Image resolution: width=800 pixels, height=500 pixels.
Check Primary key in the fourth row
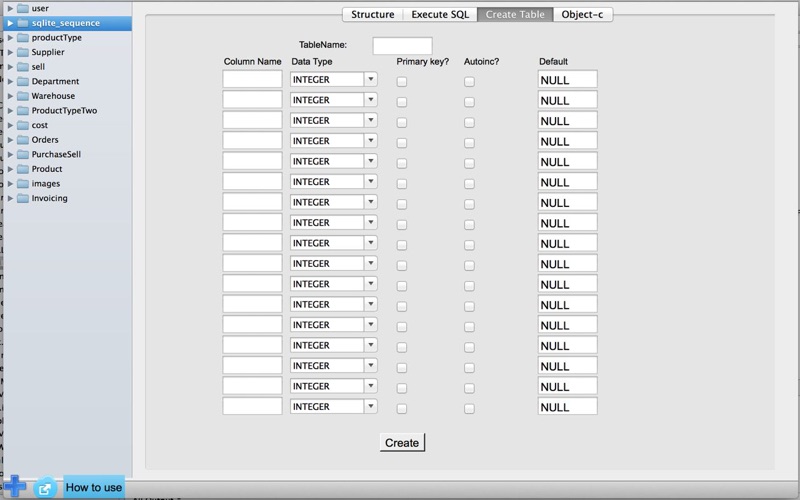tap(402, 143)
